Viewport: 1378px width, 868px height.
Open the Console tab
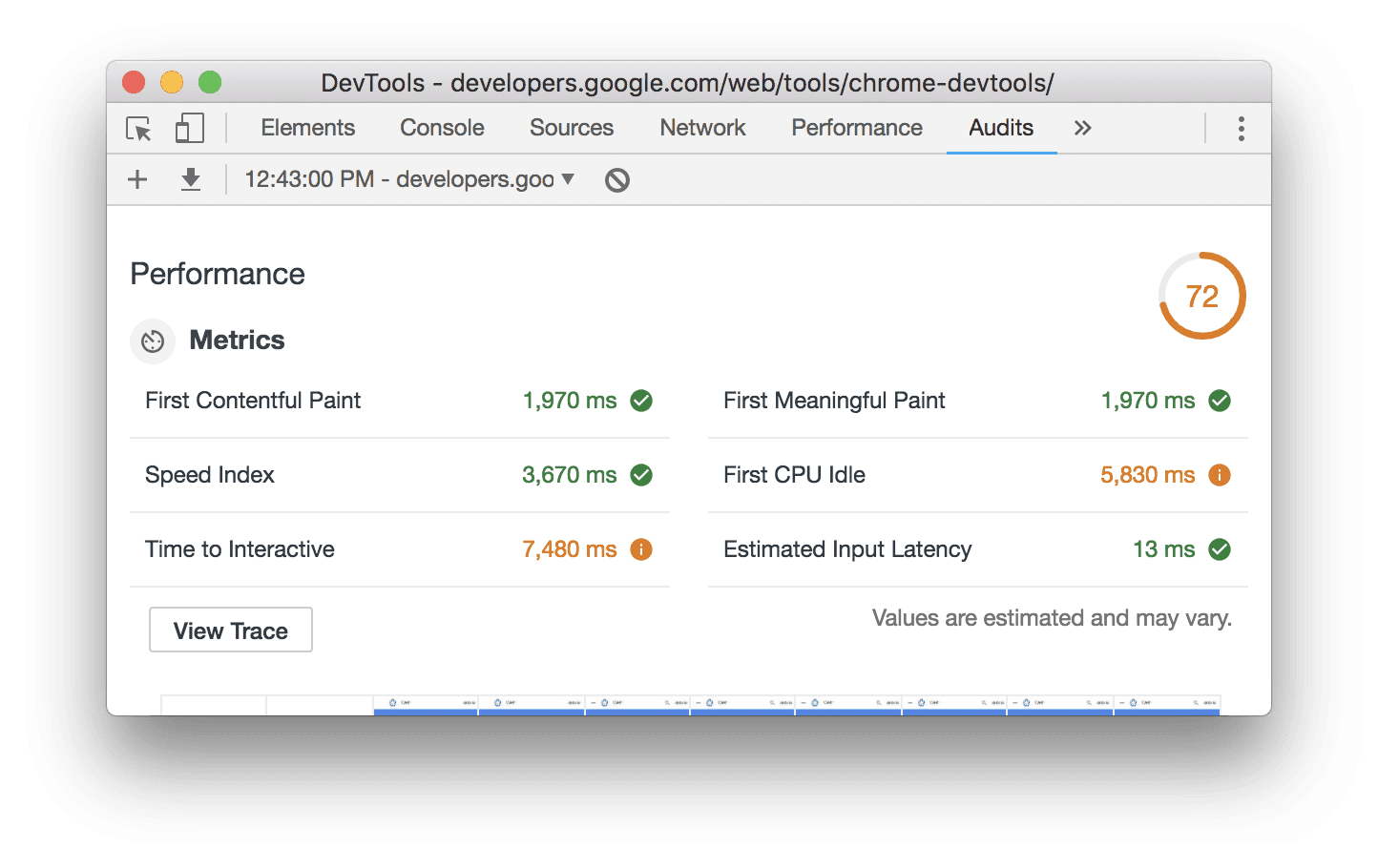[x=441, y=127]
